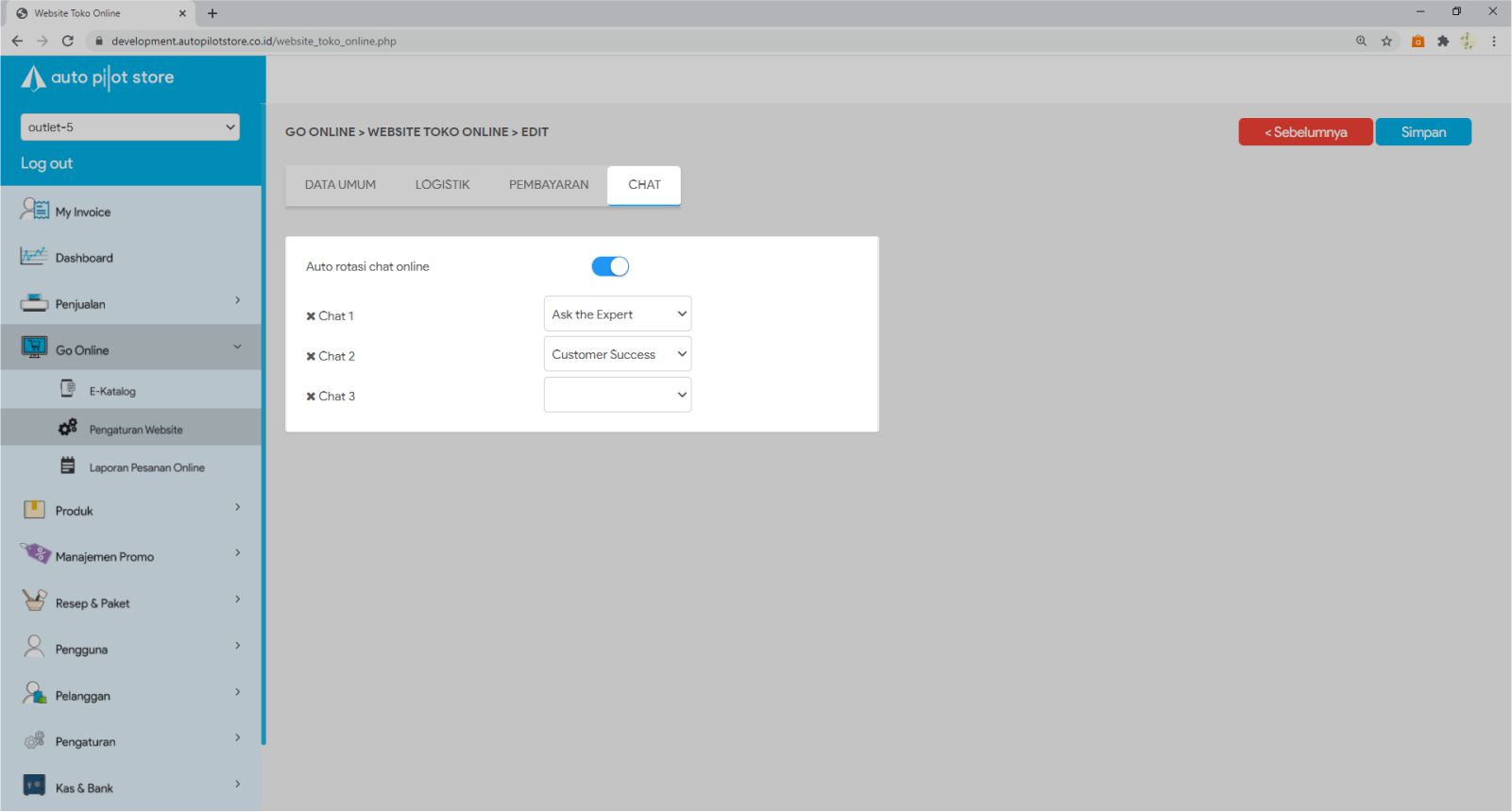The image size is (1512, 812).
Task: Remove Chat 1 using its X icon
Action: 311,316
